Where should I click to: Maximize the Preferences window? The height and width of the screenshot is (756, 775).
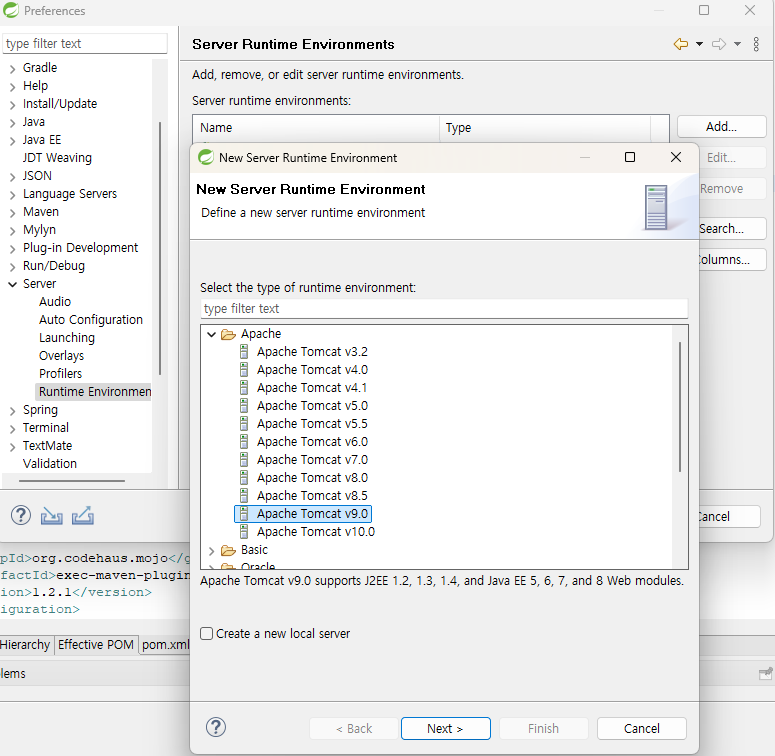click(x=704, y=10)
